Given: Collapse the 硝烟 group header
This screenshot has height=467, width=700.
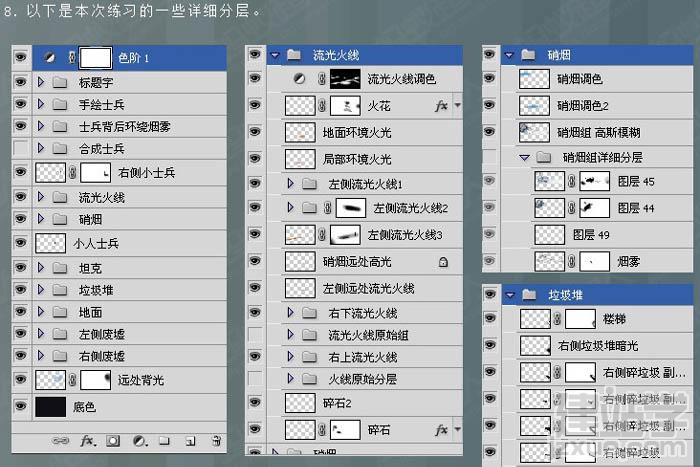Looking at the screenshot, I should (x=509, y=55).
